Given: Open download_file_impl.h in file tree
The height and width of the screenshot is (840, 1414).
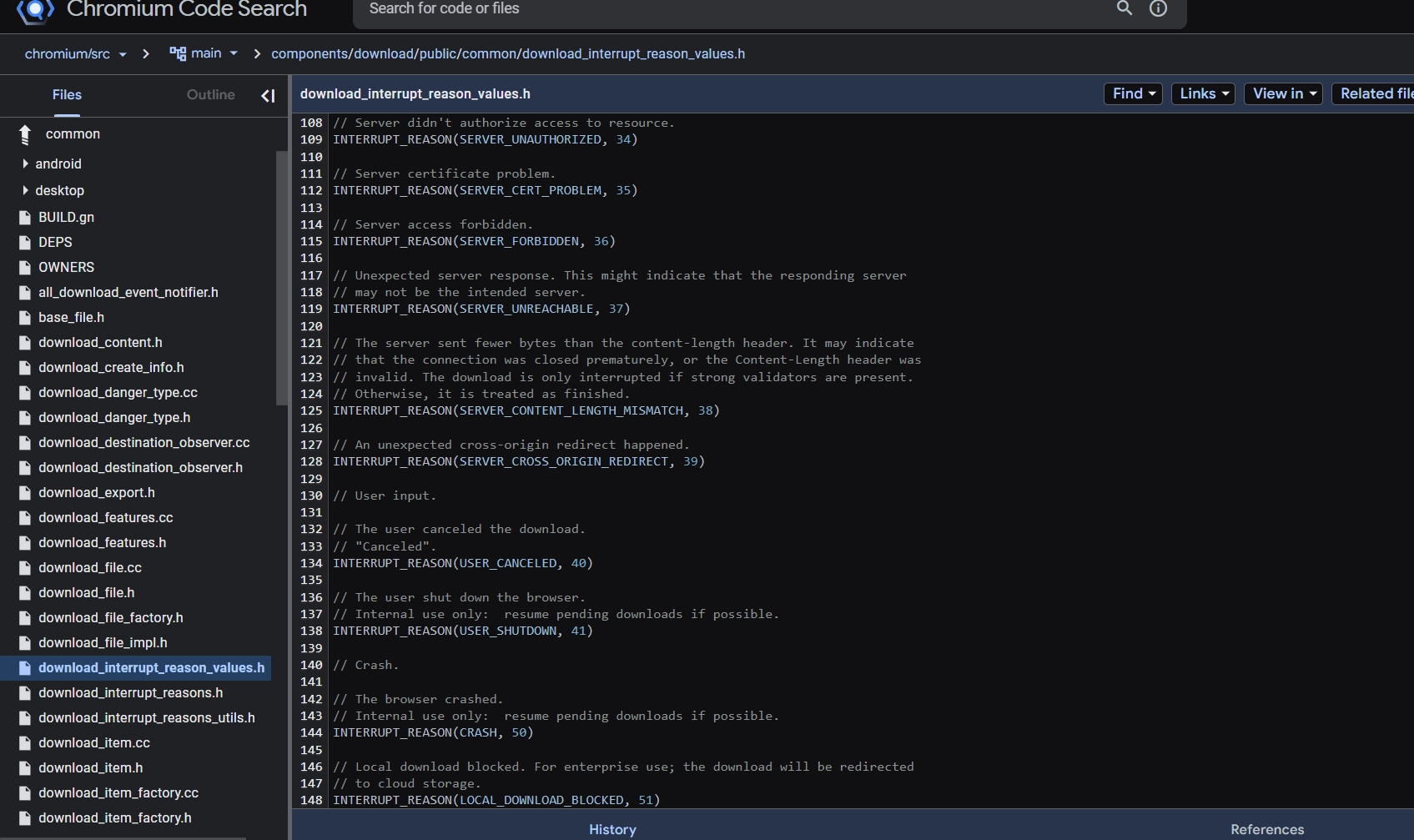Looking at the screenshot, I should pos(103,643).
